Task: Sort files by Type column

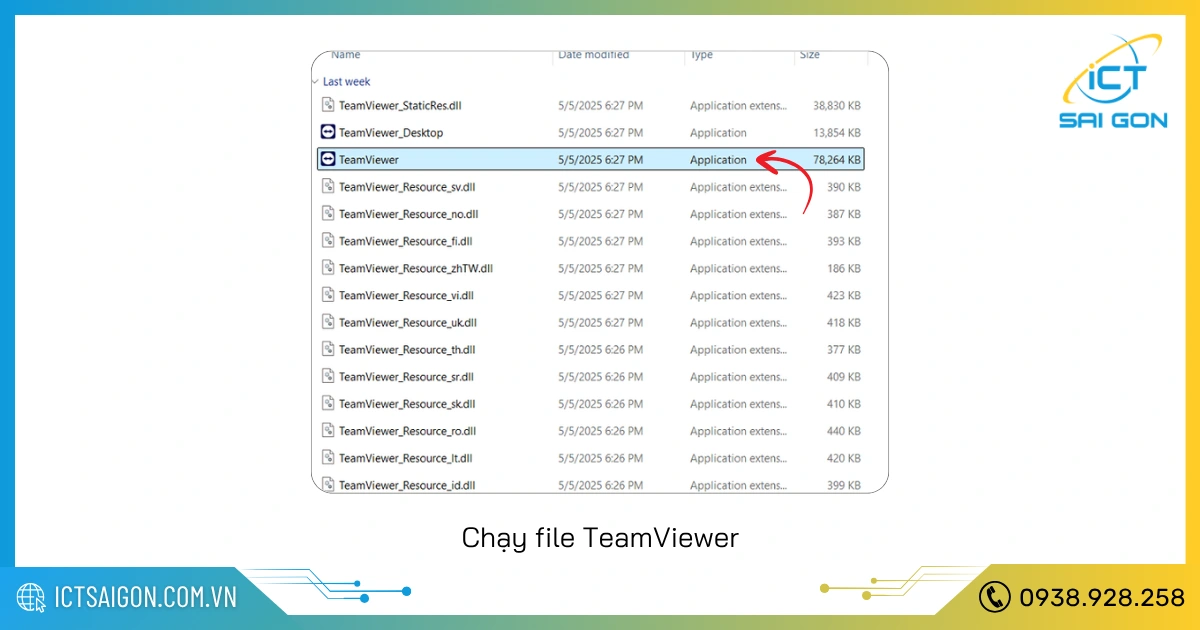Action: 702,55
